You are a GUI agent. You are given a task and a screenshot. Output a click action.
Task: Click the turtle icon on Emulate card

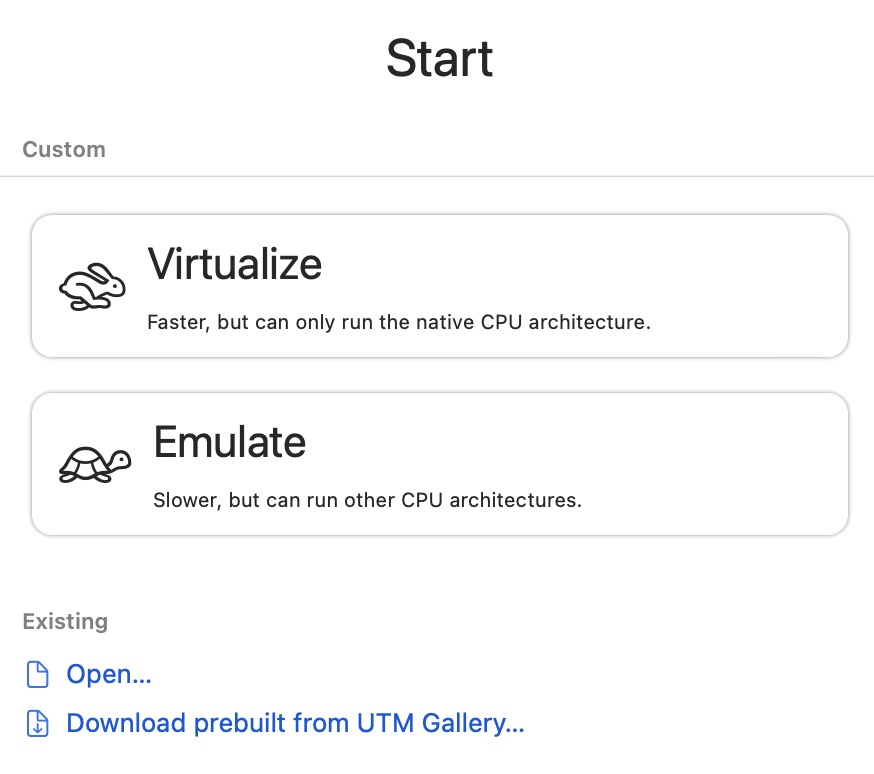95,464
